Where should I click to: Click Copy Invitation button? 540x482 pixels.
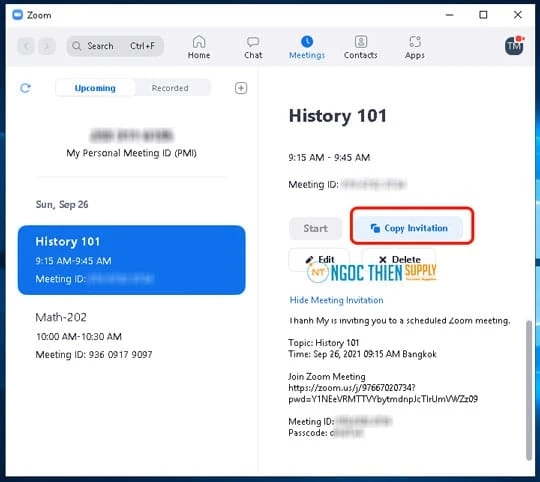[x=409, y=228]
